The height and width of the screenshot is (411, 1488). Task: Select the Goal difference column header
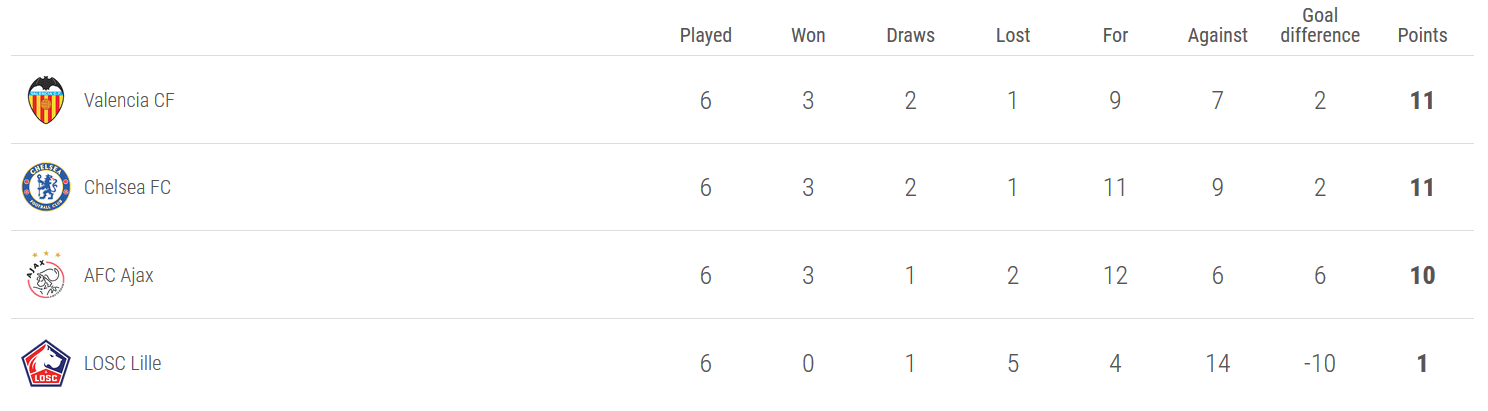click(x=1320, y=25)
